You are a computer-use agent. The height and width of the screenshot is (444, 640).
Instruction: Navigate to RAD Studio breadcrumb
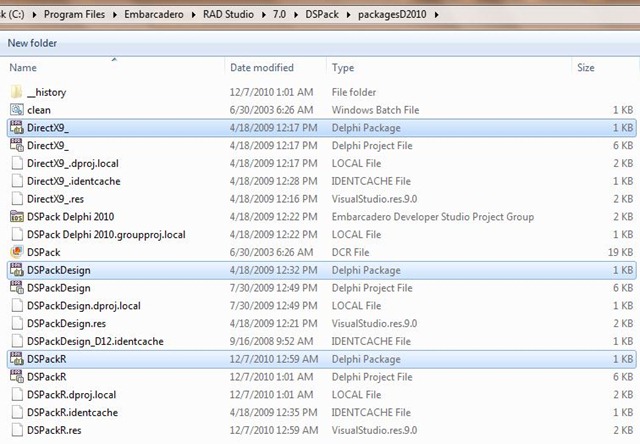228,15
